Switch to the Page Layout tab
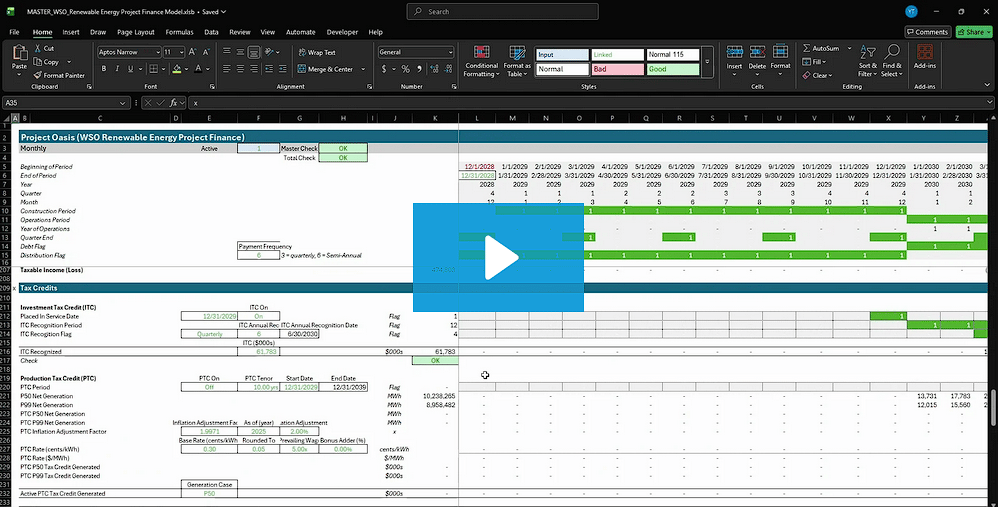Image resolution: width=998 pixels, height=507 pixels. point(136,32)
